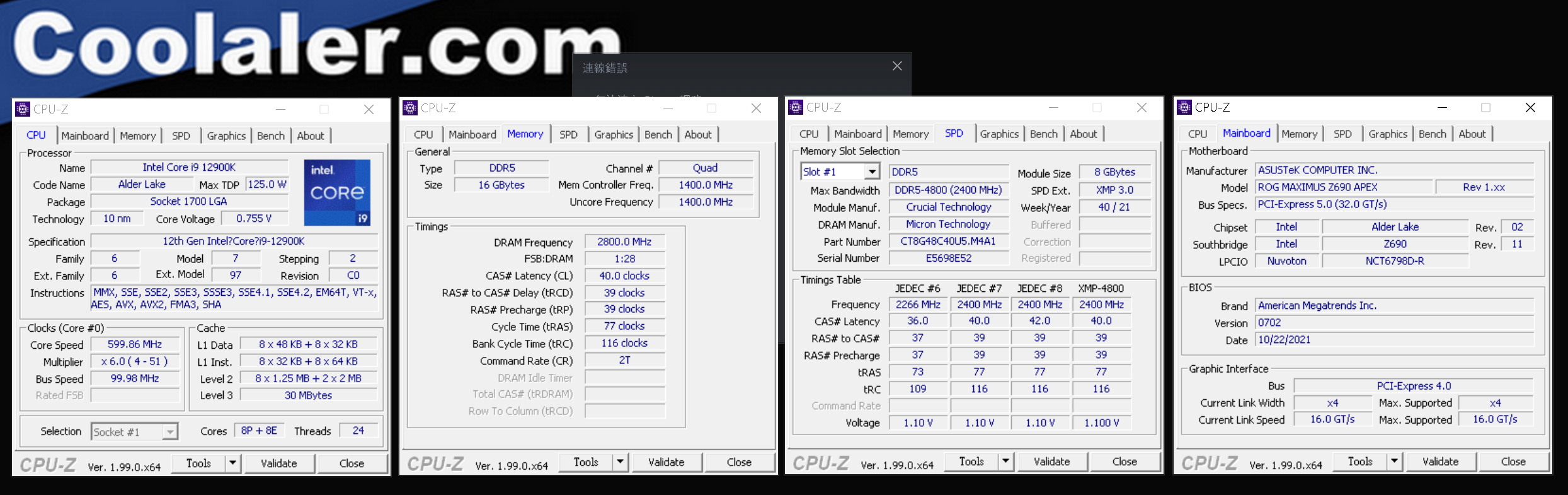Close the connection error popup with its X
The image size is (1568, 495).
tap(897, 66)
